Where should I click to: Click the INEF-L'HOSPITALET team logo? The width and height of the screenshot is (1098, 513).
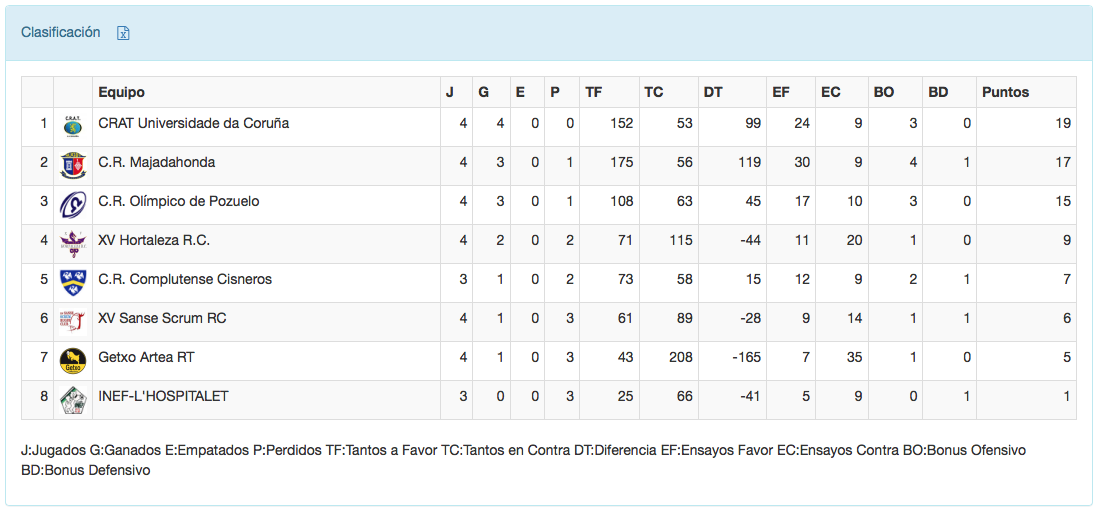pyautogui.click(x=73, y=397)
